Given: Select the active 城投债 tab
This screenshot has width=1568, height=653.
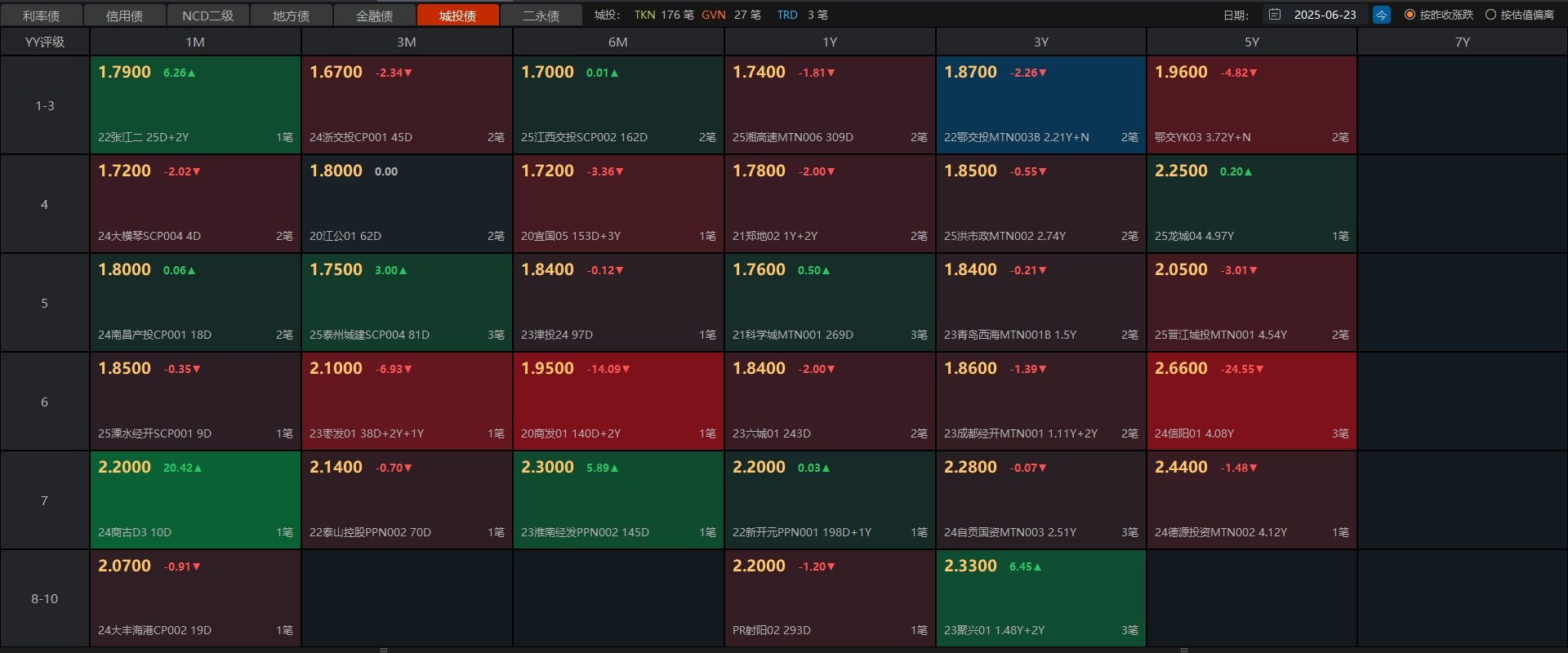Looking at the screenshot, I should point(458,16).
